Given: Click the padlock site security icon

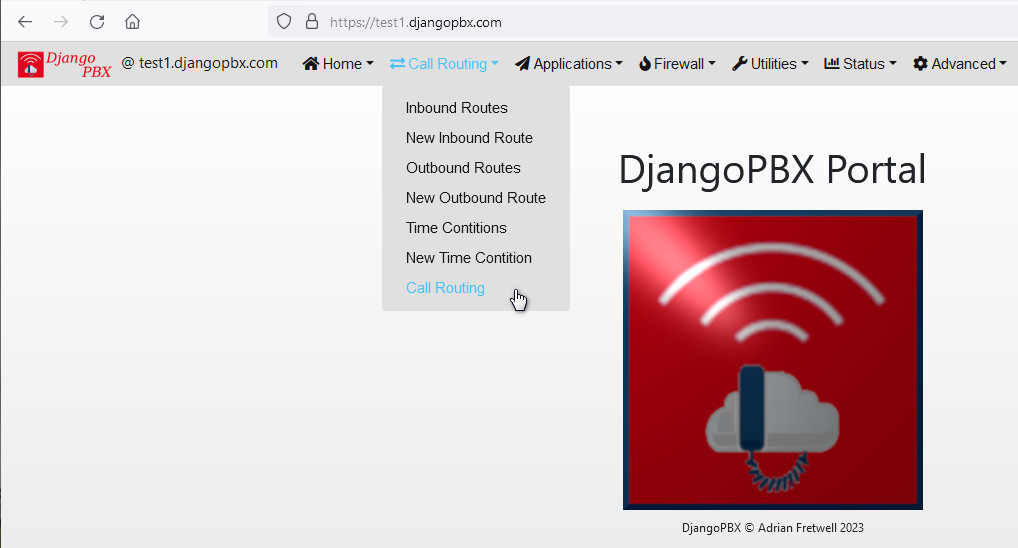Looking at the screenshot, I should point(311,21).
